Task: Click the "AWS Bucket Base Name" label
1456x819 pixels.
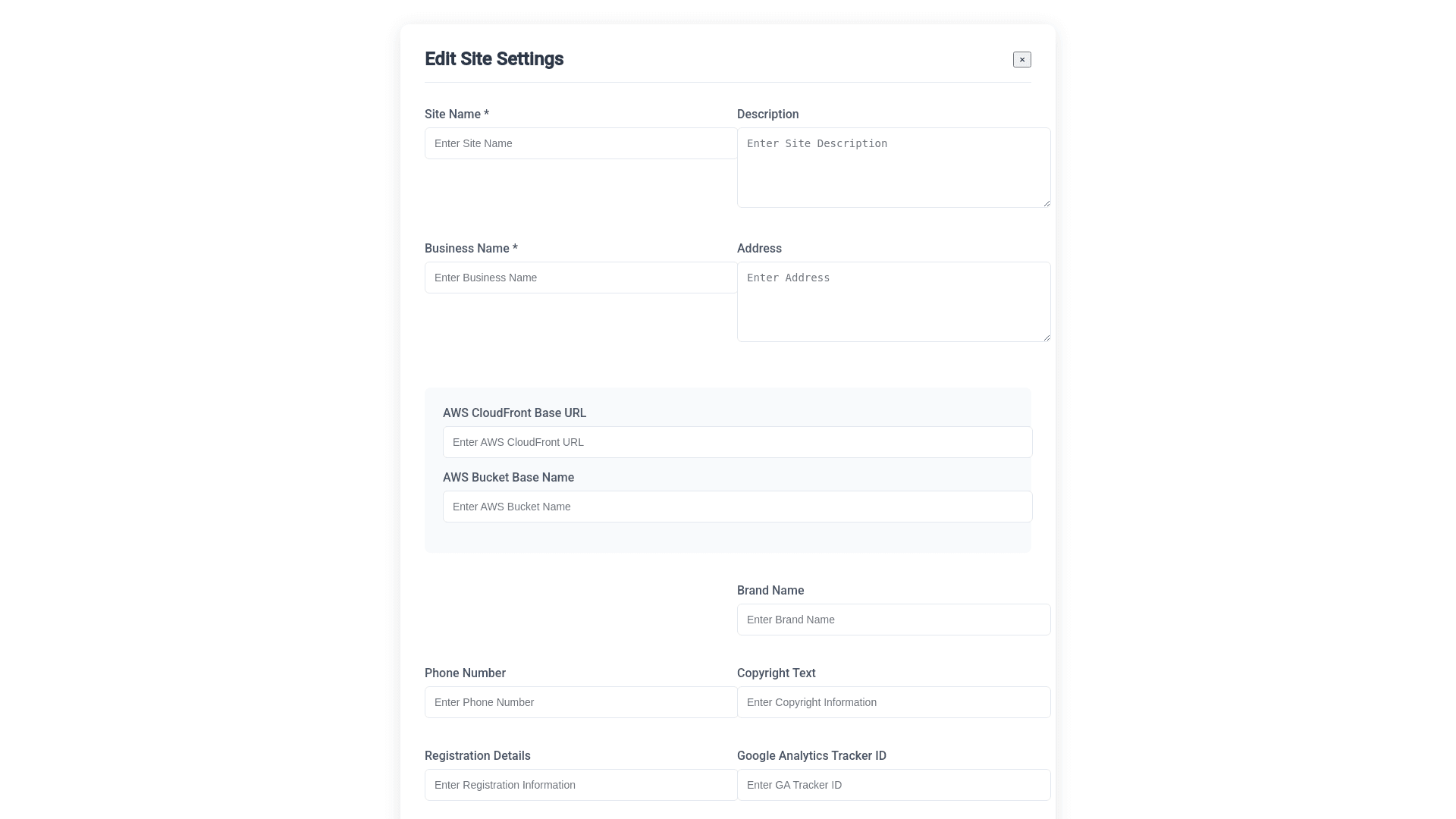Action: tap(508, 478)
